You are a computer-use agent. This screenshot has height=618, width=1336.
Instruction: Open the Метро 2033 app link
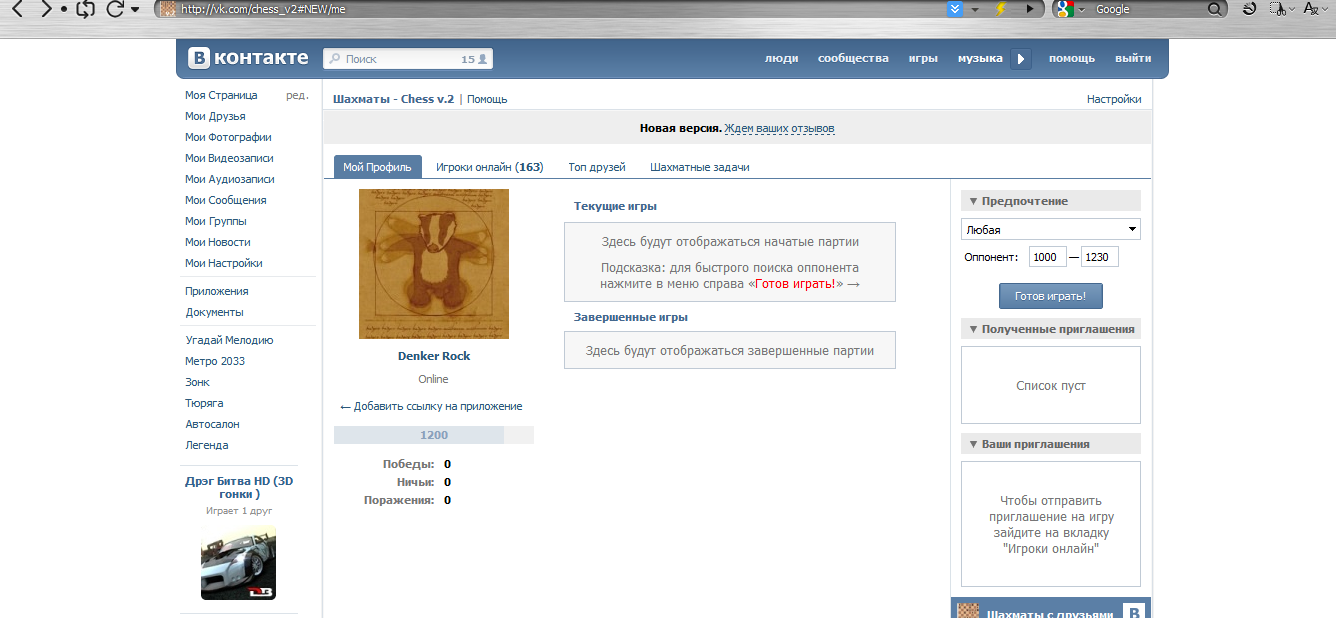(x=215, y=361)
